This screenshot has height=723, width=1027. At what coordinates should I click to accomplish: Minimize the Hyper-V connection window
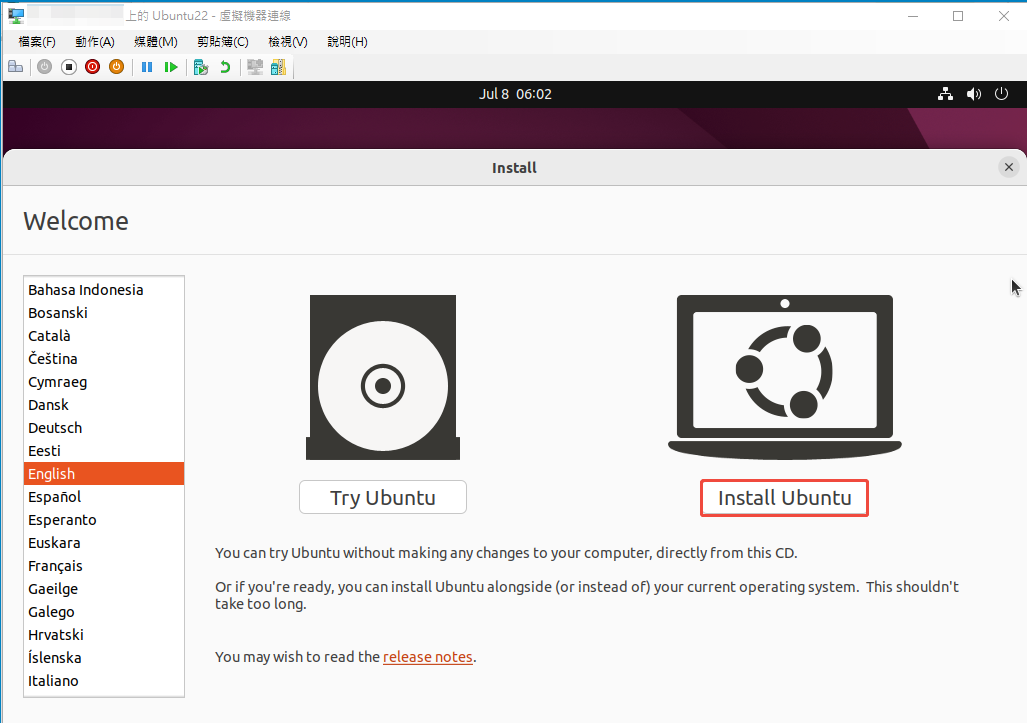[913, 16]
